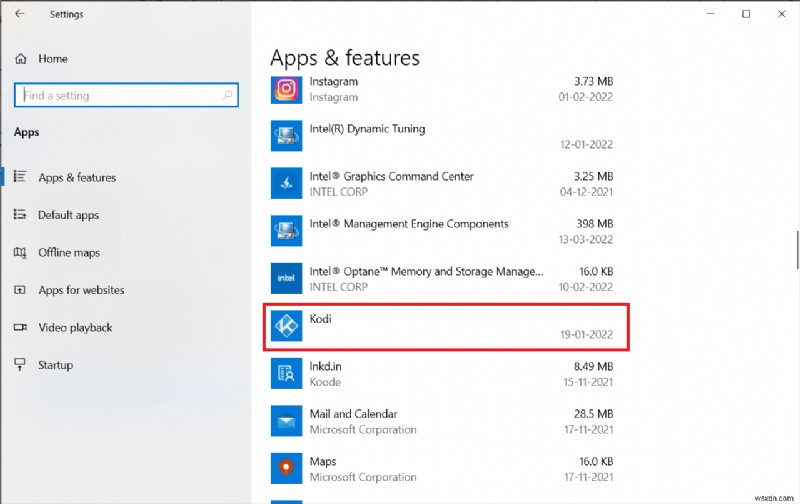Click the Intel Graphics Command Center icon
This screenshot has width=800, height=504.
[x=286, y=184]
